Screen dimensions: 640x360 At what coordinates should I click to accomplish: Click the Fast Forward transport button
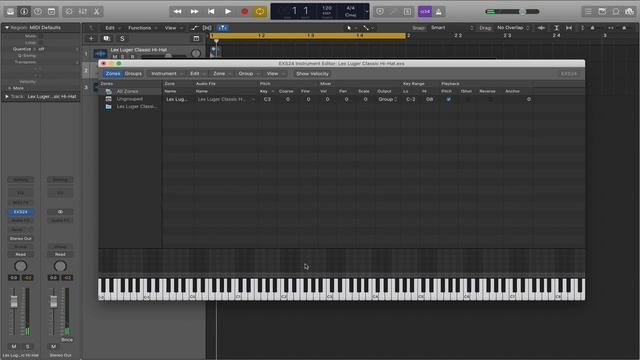click(x=194, y=11)
